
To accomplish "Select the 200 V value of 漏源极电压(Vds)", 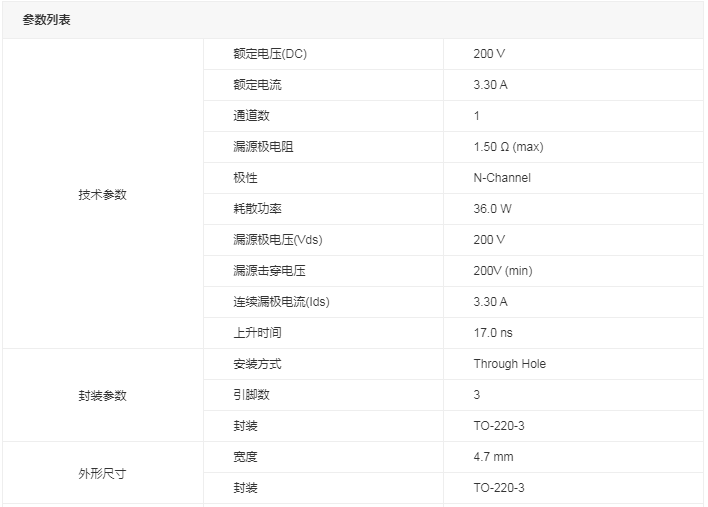I will 489,240.
